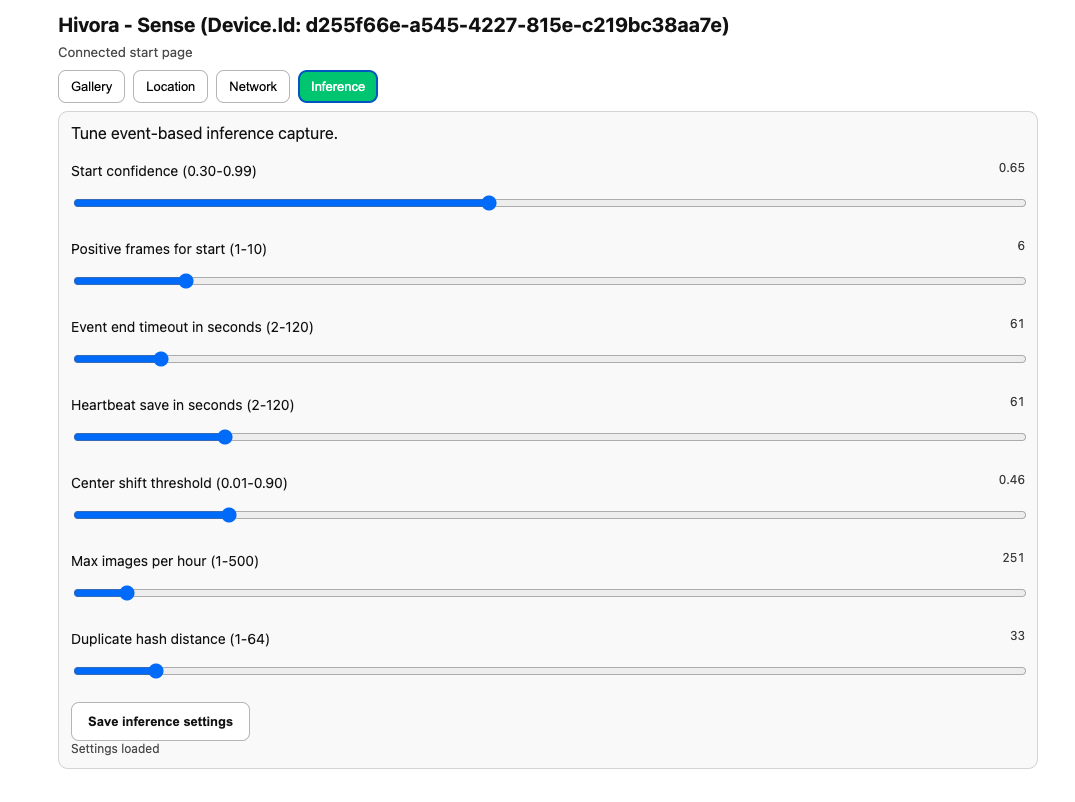The height and width of the screenshot is (802, 1075).
Task: Click the Tune event-based inference capture description
Action: click(x=204, y=133)
